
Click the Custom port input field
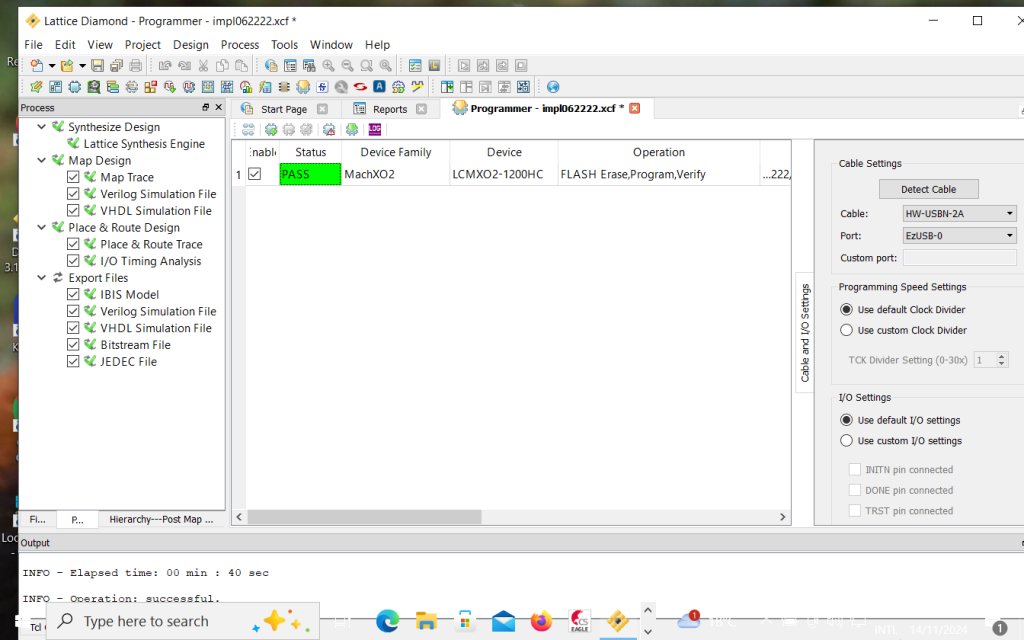click(959, 258)
